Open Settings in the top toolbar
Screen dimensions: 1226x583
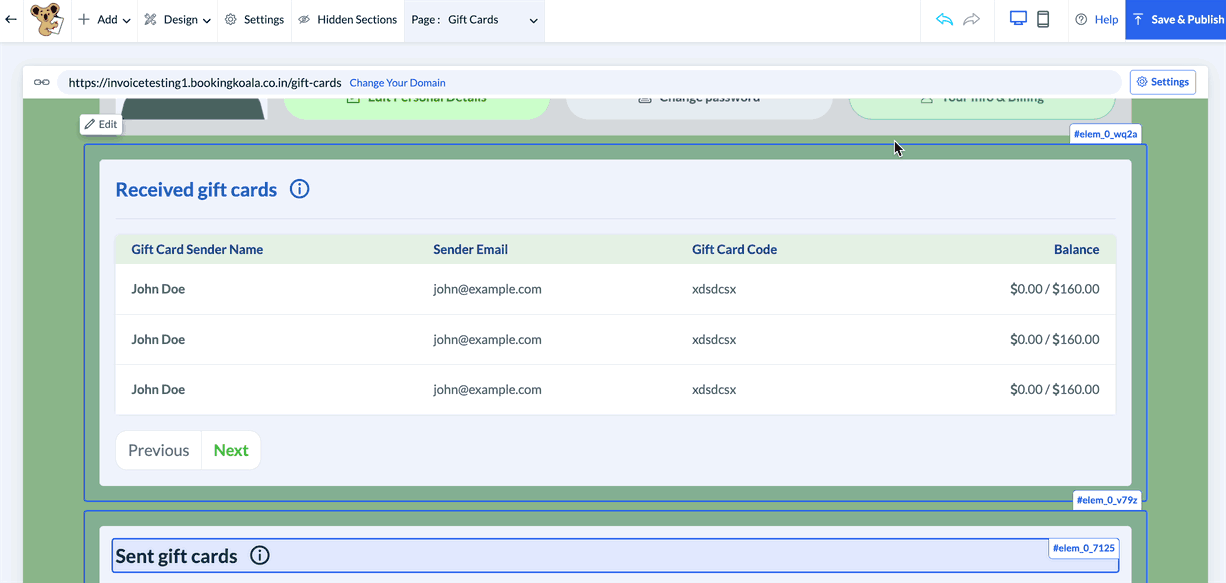[254, 20]
